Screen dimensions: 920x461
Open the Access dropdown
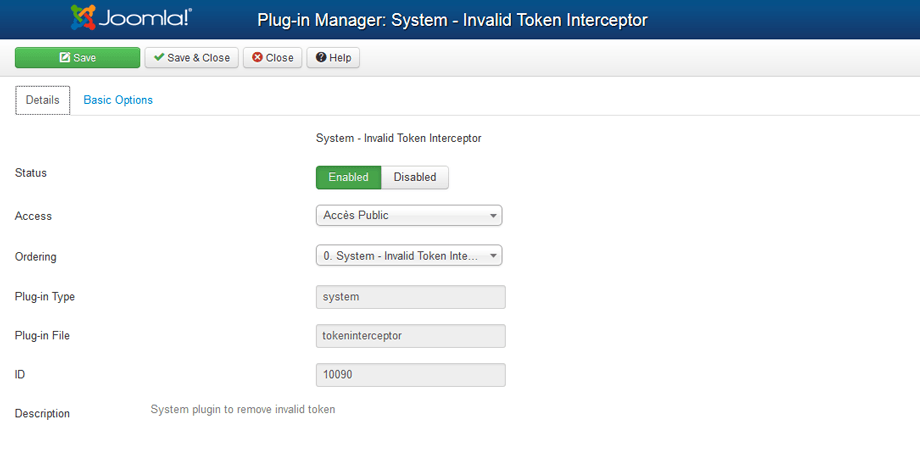[408, 216]
